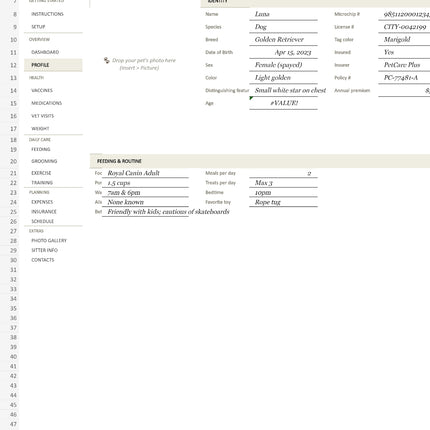Click the Daily Care section heading
Viewport: 430px width, 430px height.
tap(40, 140)
